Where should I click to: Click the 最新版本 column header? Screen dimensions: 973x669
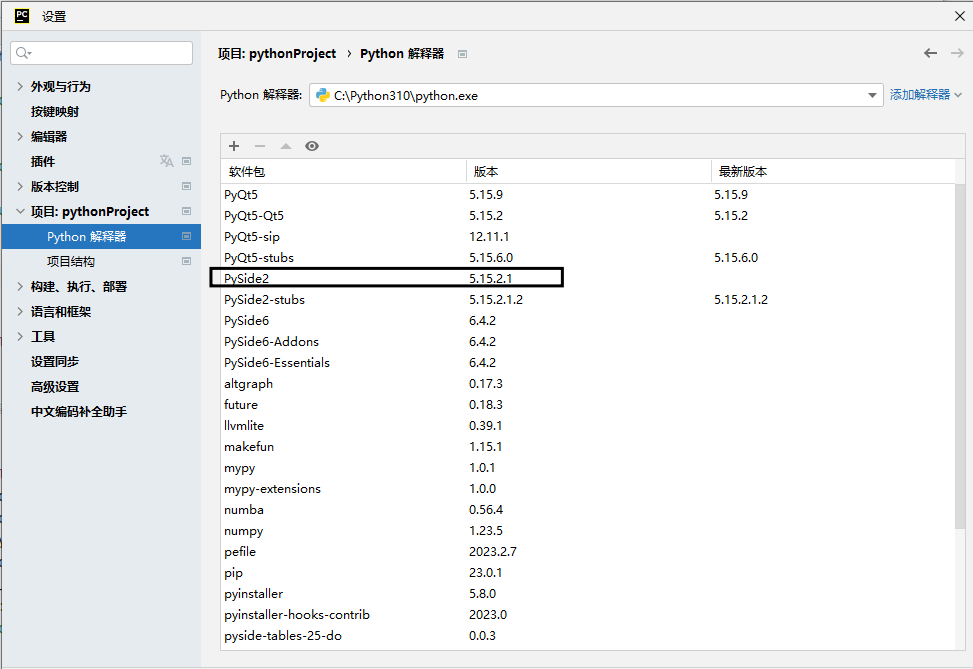833,171
